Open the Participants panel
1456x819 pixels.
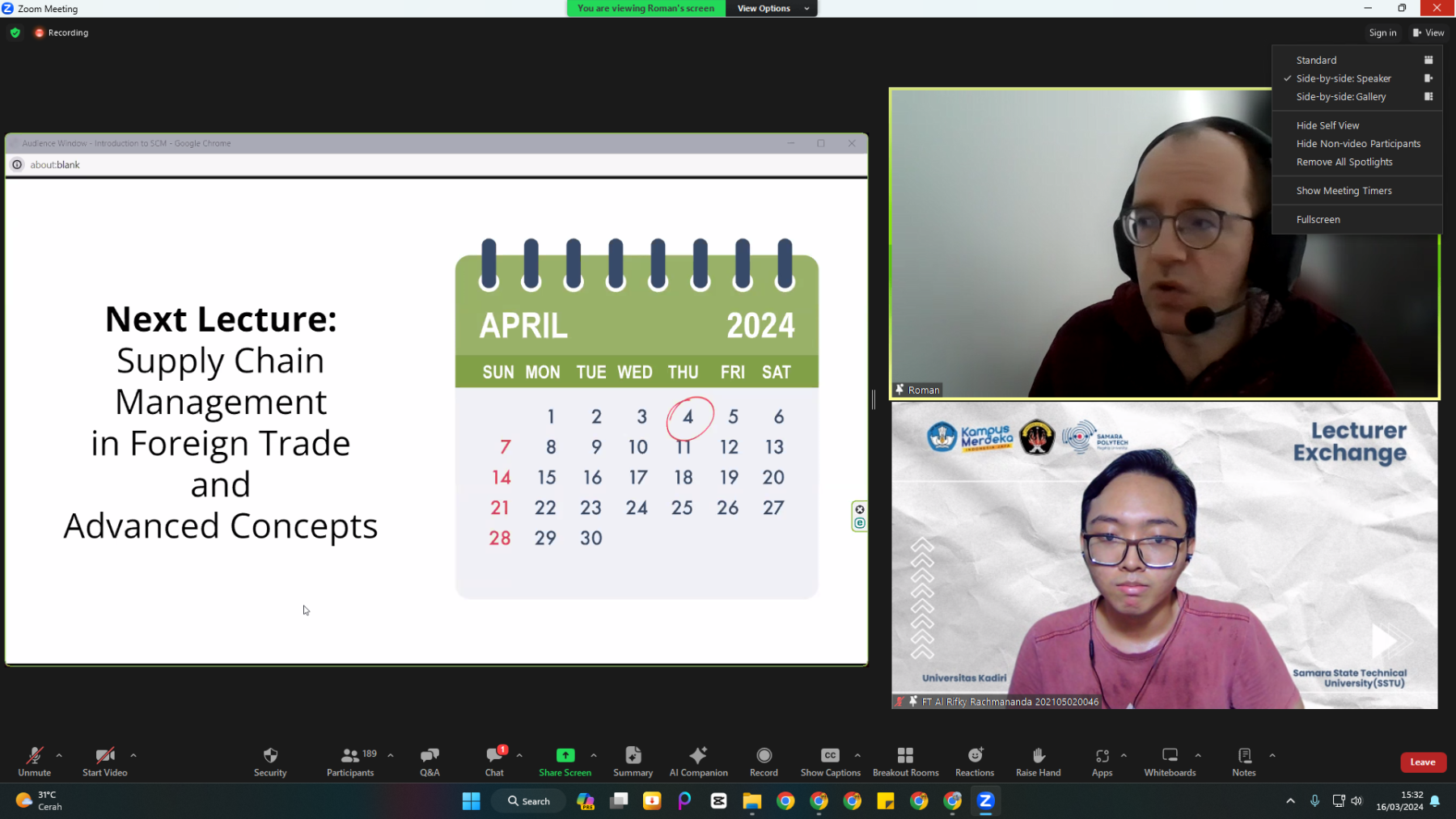350,762
